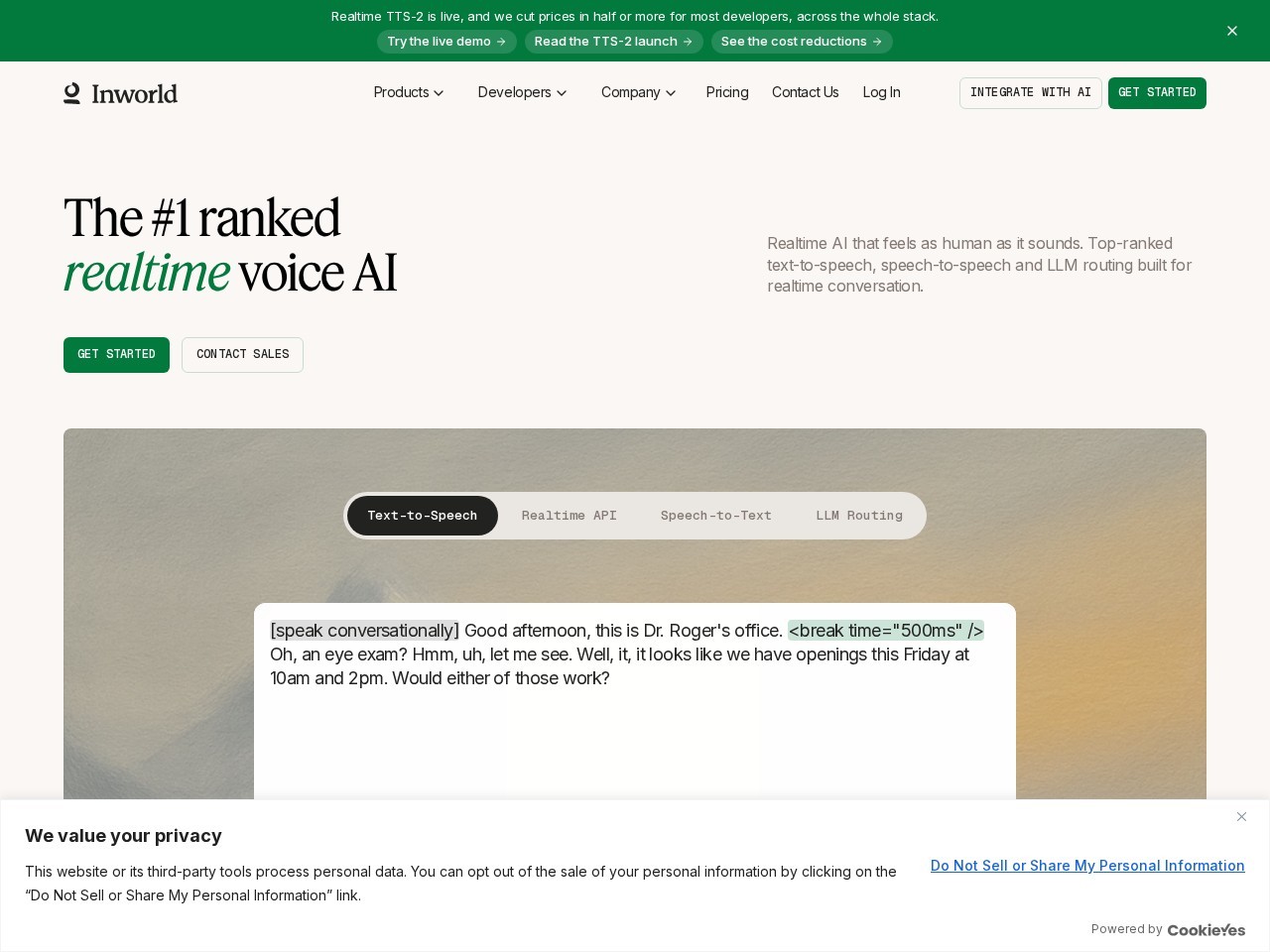The image size is (1270, 952).
Task: Click the Inworld logo
Action: coord(120,93)
